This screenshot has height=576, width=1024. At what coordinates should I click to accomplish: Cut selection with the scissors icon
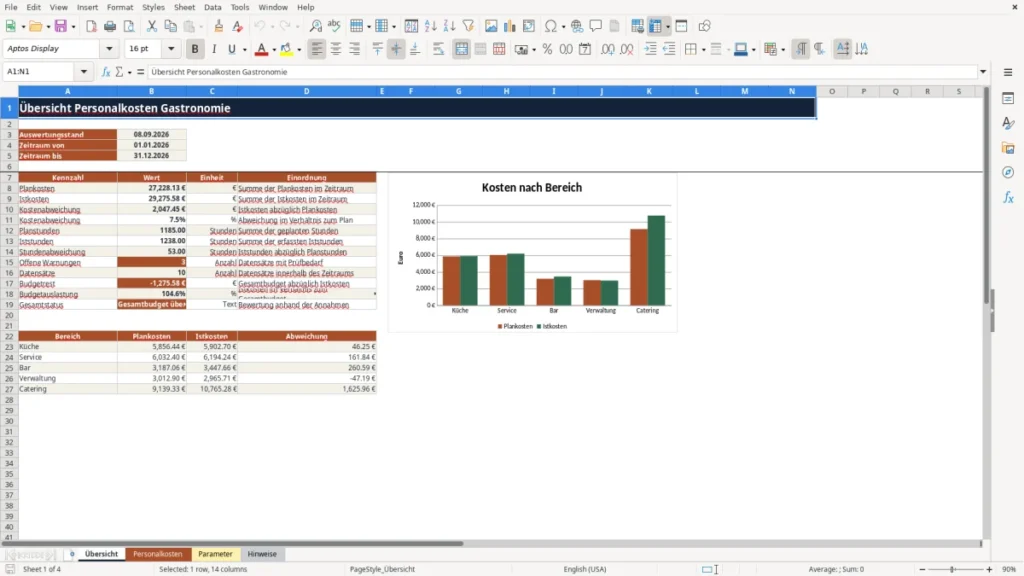coord(152,26)
